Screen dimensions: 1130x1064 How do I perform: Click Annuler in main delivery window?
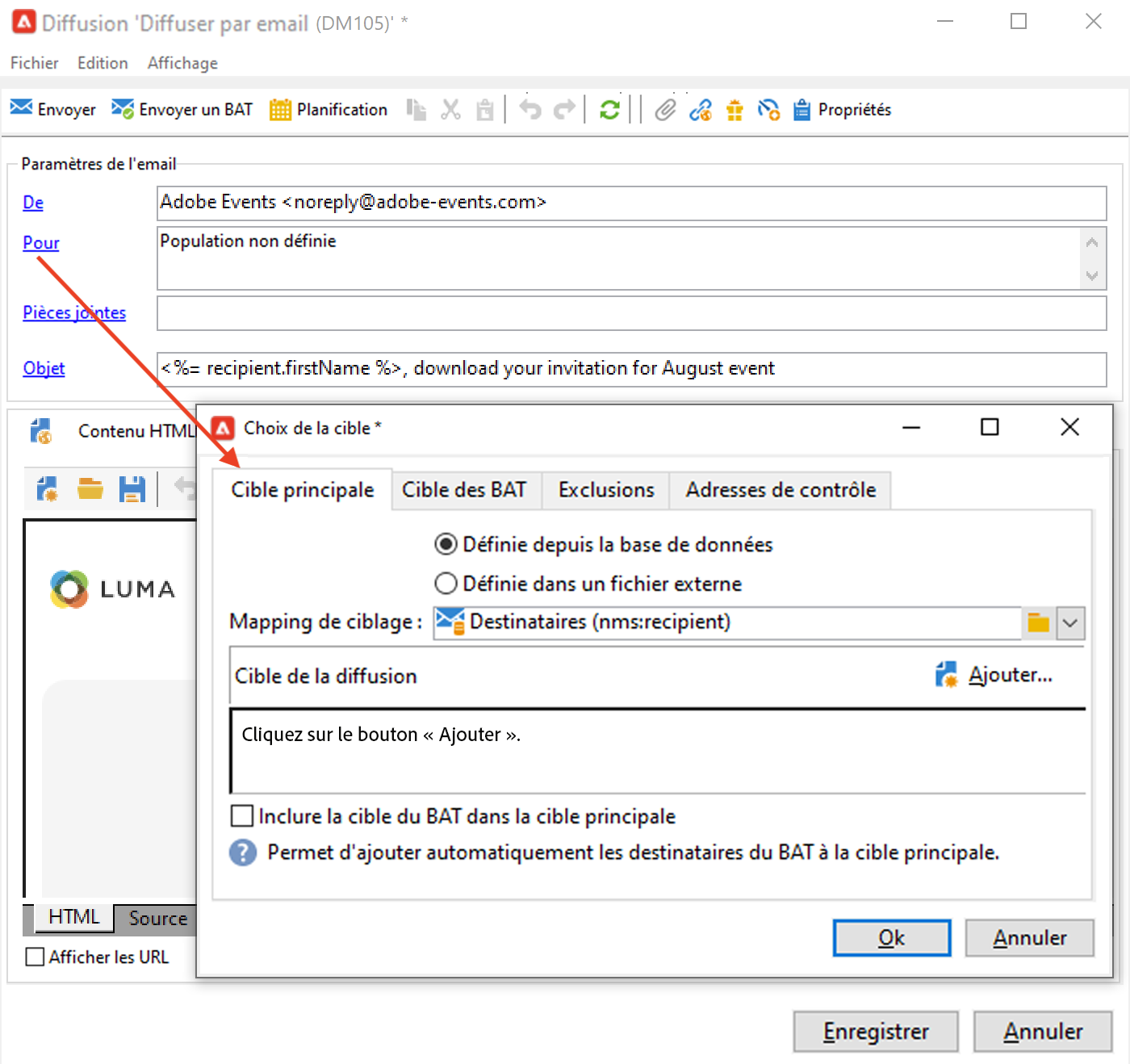tap(1043, 1032)
